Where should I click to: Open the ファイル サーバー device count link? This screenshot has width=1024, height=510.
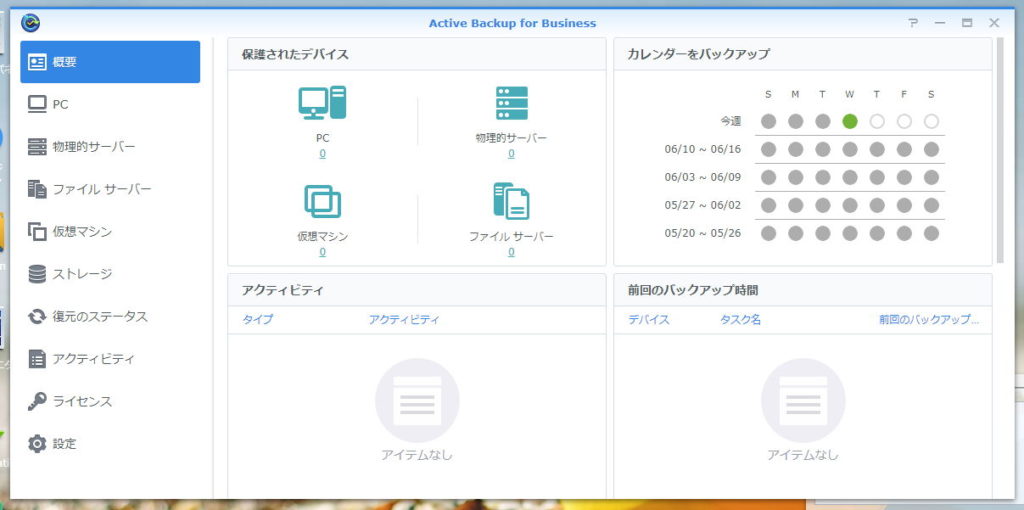pyautogui.click(x=511, y=252)
